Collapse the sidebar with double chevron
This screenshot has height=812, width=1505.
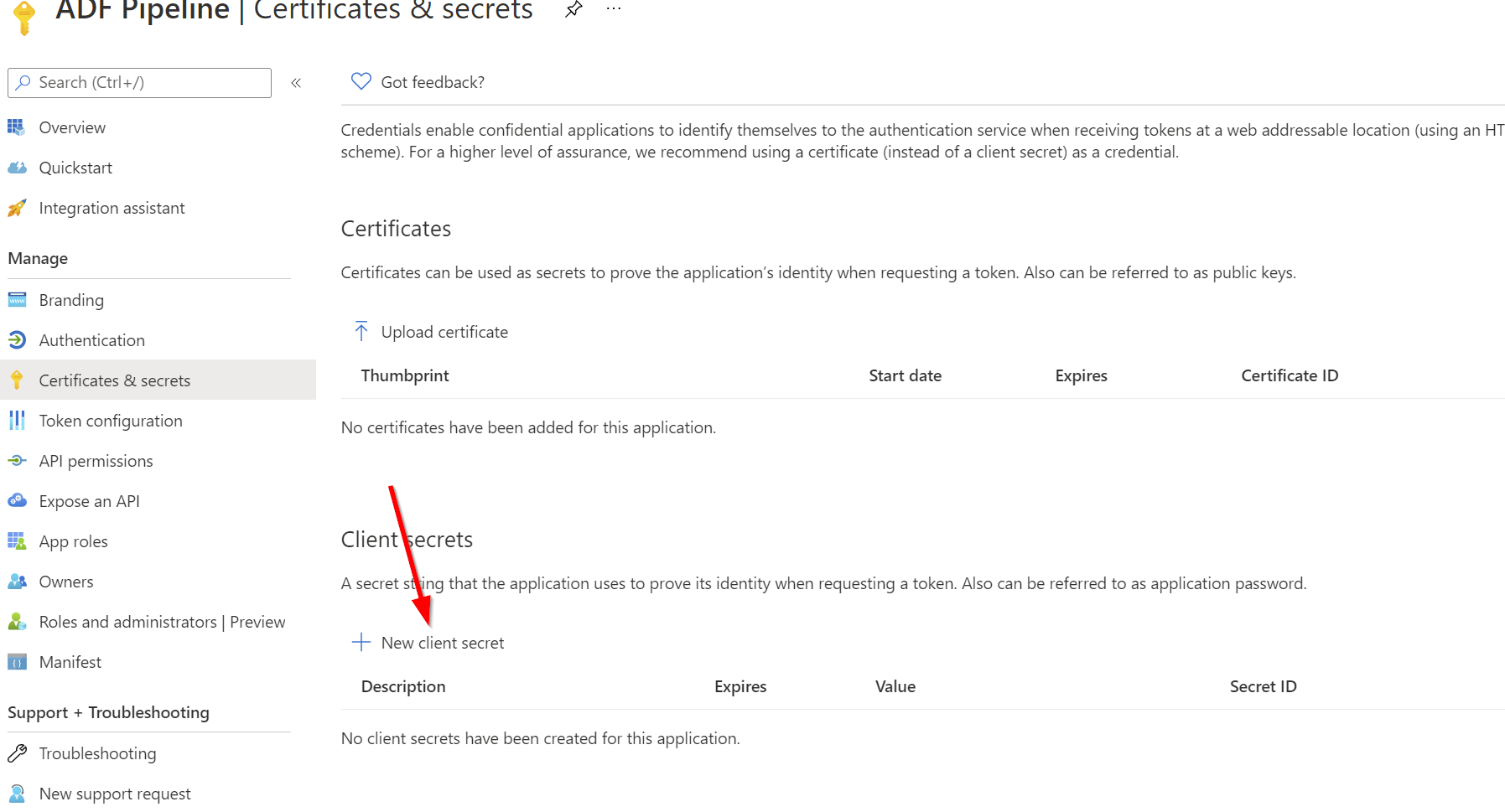click(296, 83)
